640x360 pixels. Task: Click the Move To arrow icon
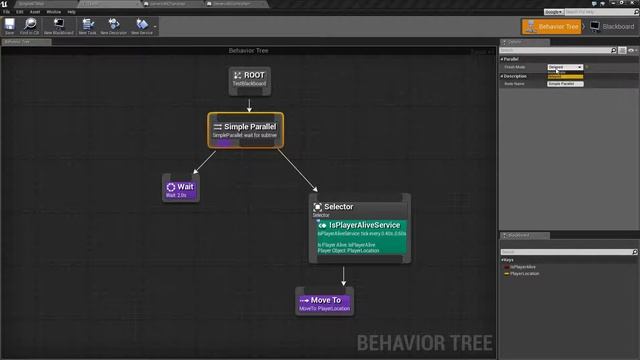(304, 300)
